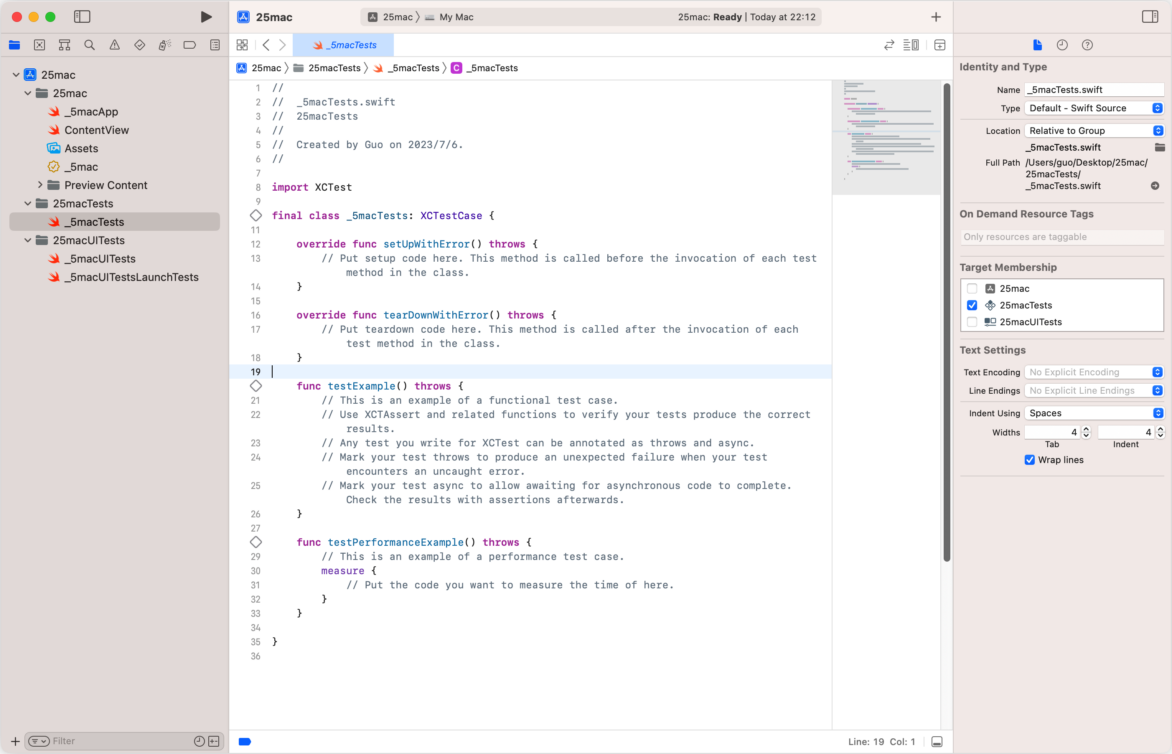
Task: Uncheck 25macTests target membership
Action: (x=972, y=305)
